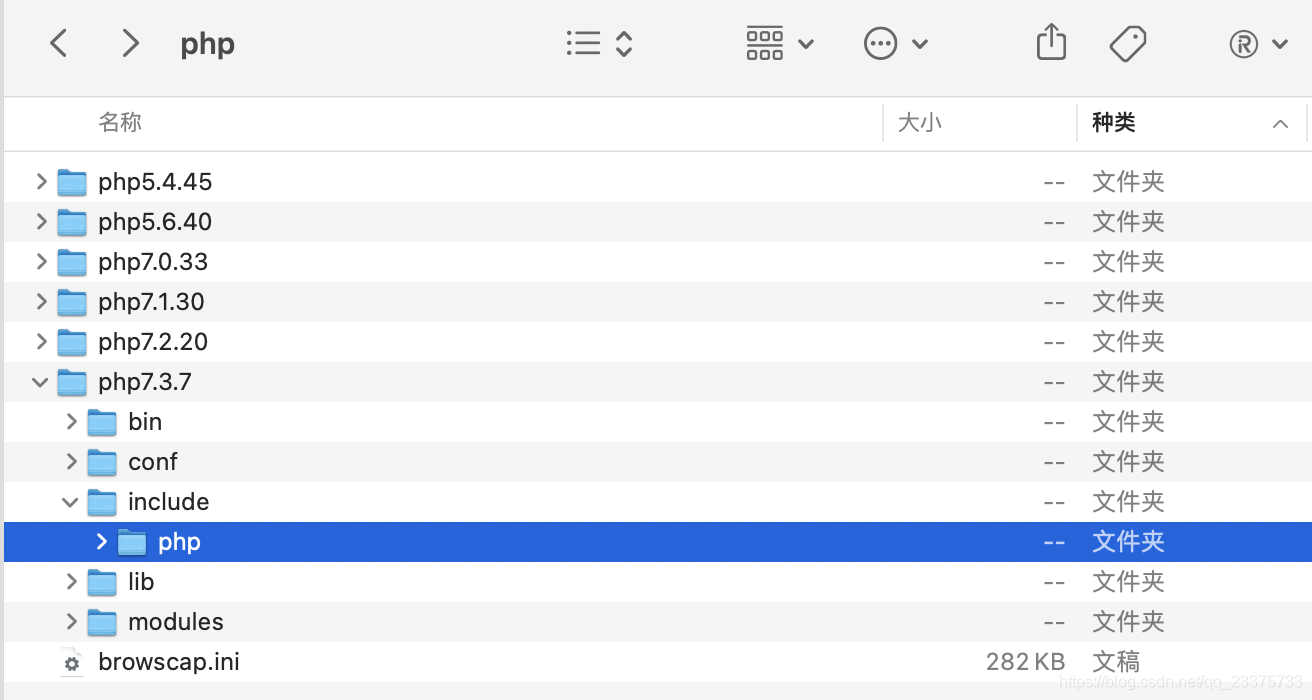This screenshot has width=1312, height=700.
Task: Click the group items toolbar icon
Action: 765,43
